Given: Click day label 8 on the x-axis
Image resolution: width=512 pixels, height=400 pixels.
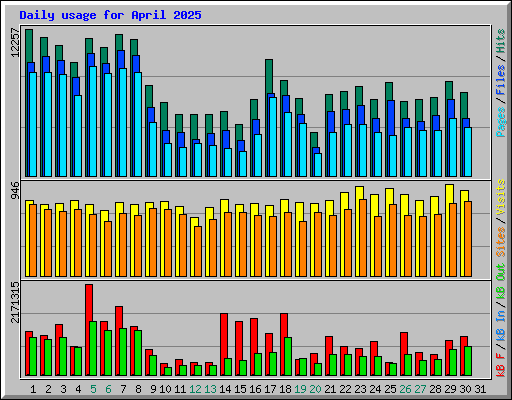Looking at the screenshot, I should click(138, 389).
